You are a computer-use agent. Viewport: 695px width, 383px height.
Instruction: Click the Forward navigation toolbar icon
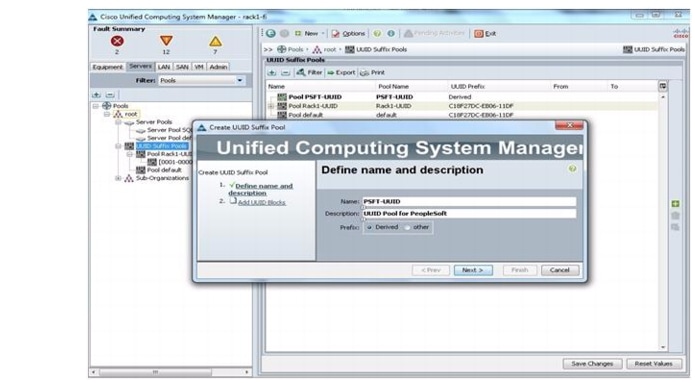[x=285, y=33]
